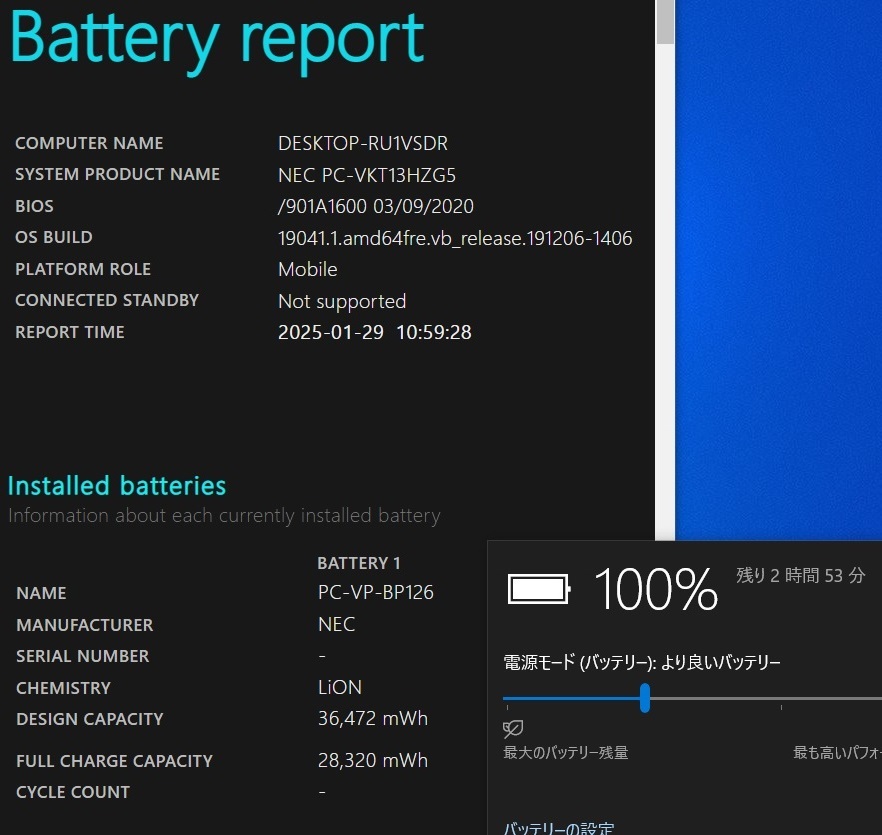Click the battery icon in the power flyout
This screenshot has width=882, height=835.
tap(539, 589)
